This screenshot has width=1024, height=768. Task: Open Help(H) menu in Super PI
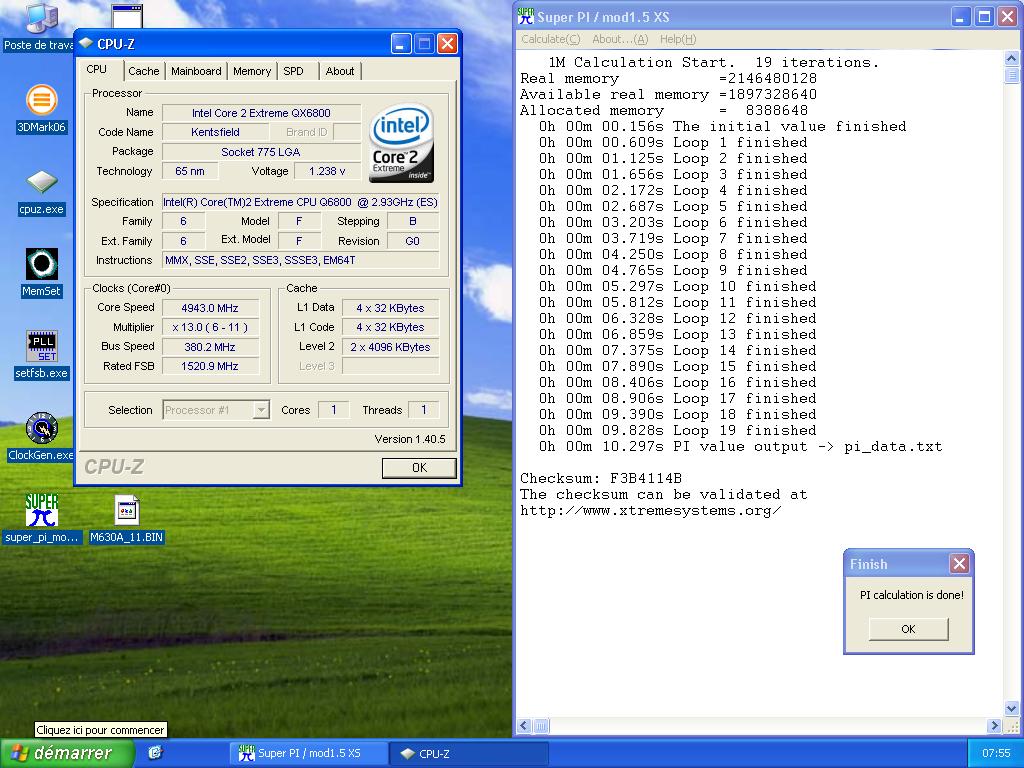click(678, 39)
